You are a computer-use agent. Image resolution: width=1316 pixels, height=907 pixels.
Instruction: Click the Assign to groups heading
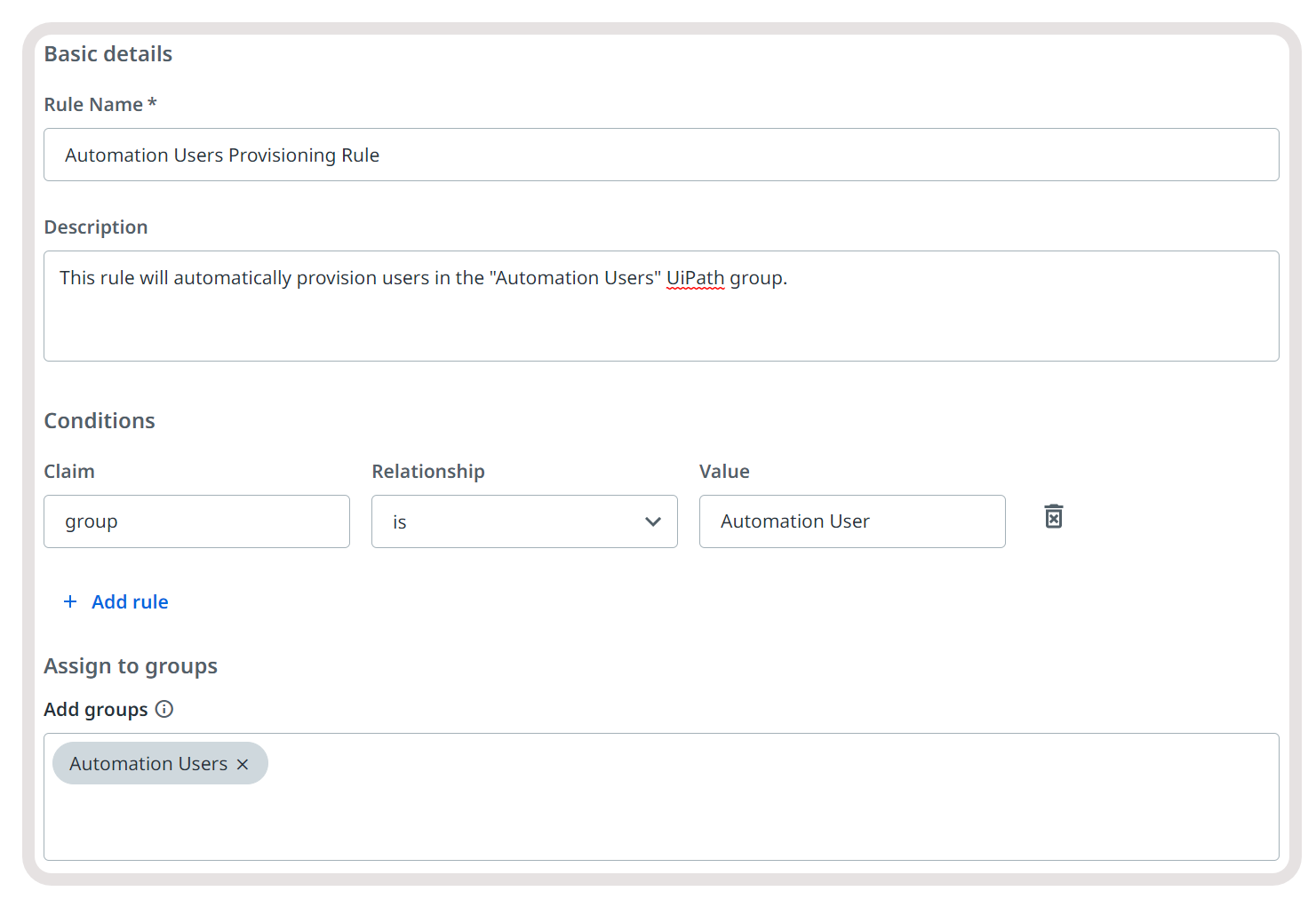pos(131,666)
